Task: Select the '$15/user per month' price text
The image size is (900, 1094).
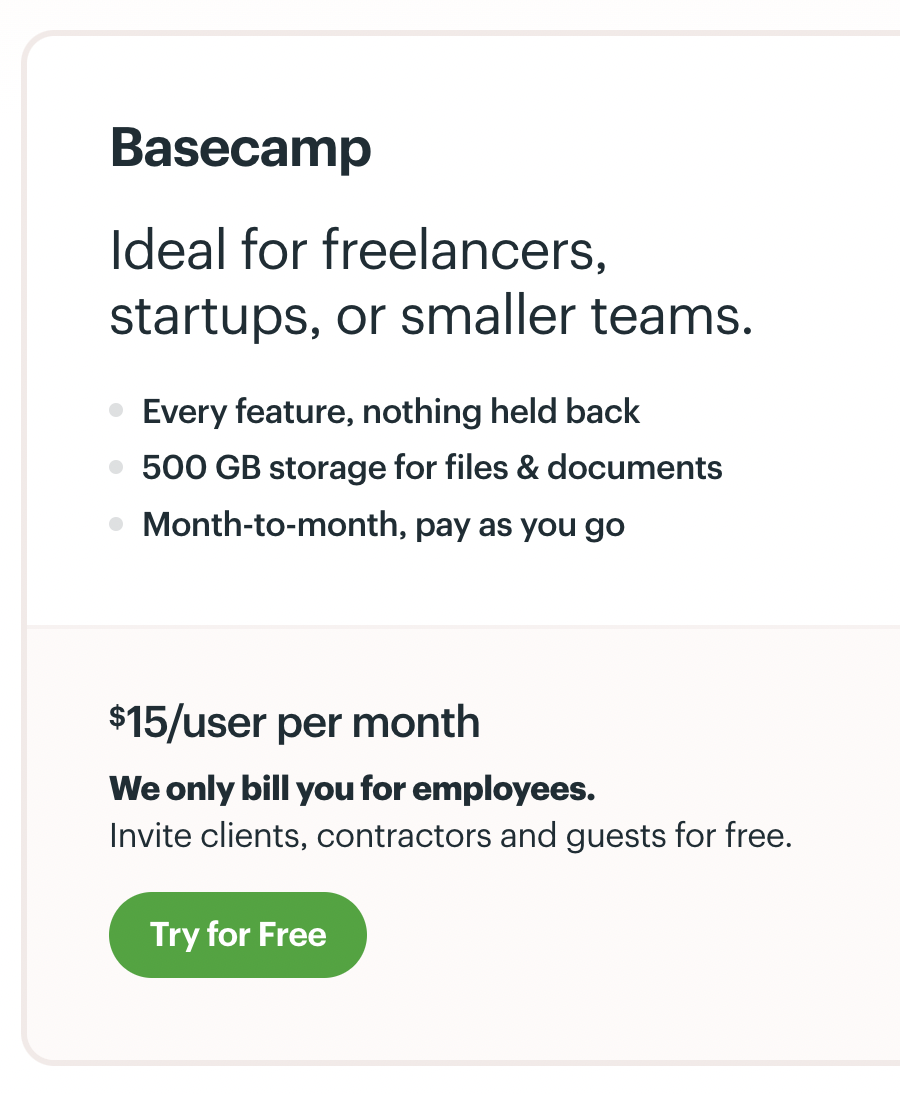Action: coord(294,722)
